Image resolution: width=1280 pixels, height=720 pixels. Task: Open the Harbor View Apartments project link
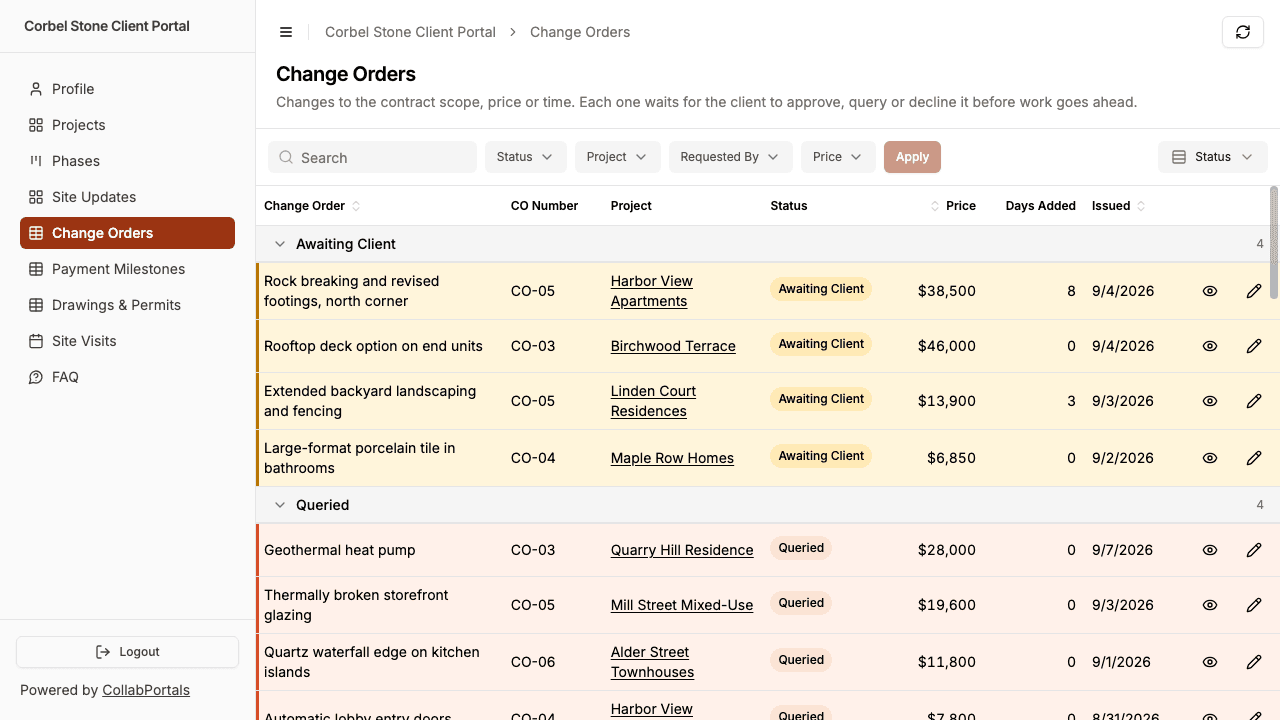pyautogui.click(x=651, y=291)
